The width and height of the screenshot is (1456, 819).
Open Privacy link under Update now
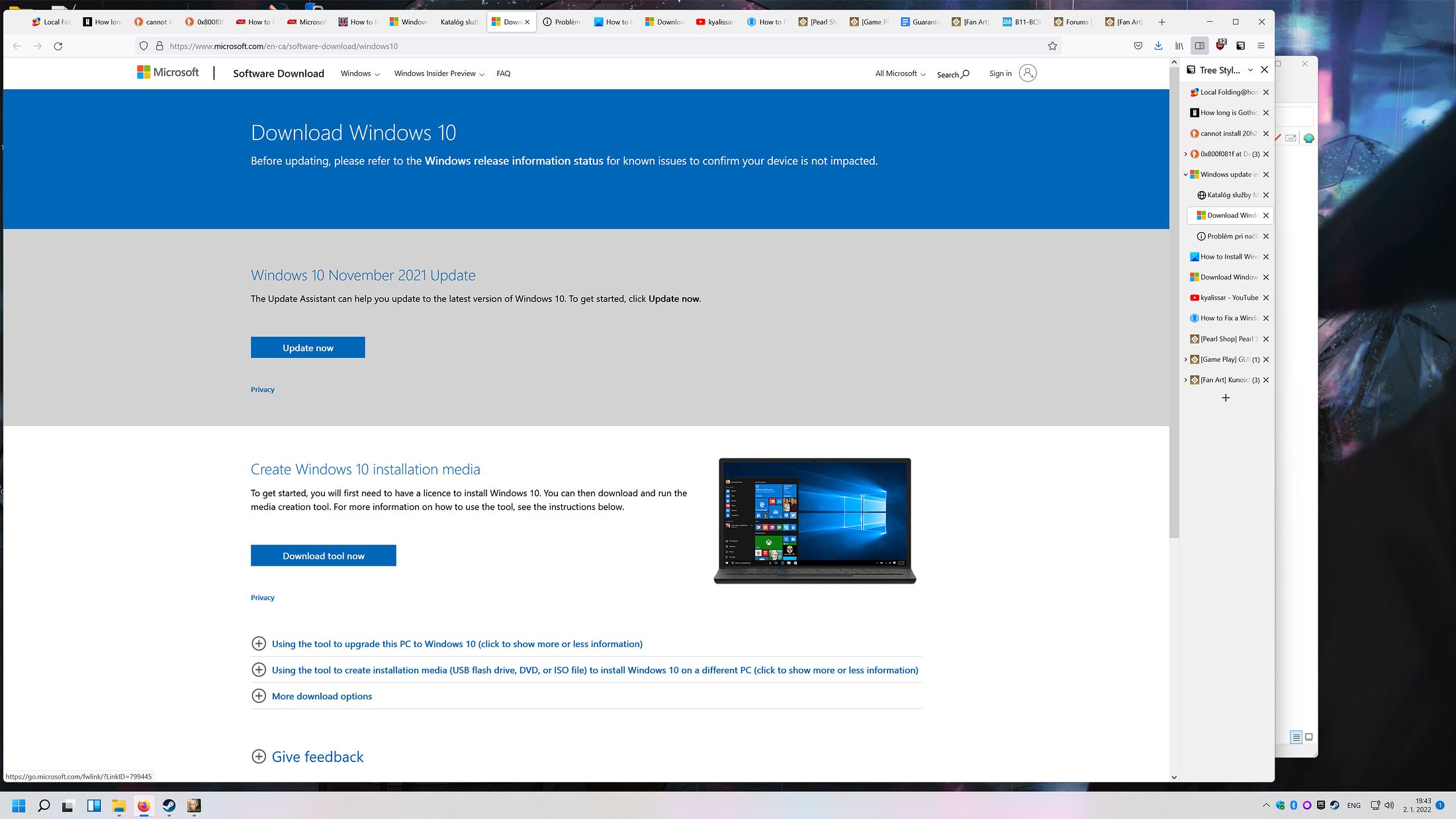(263, 390)
